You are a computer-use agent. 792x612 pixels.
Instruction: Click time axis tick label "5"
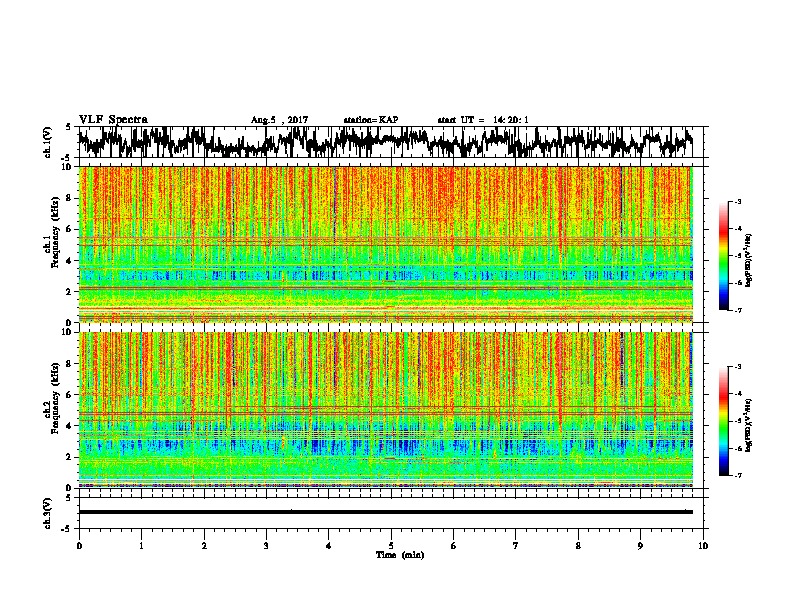coord(391,546)
